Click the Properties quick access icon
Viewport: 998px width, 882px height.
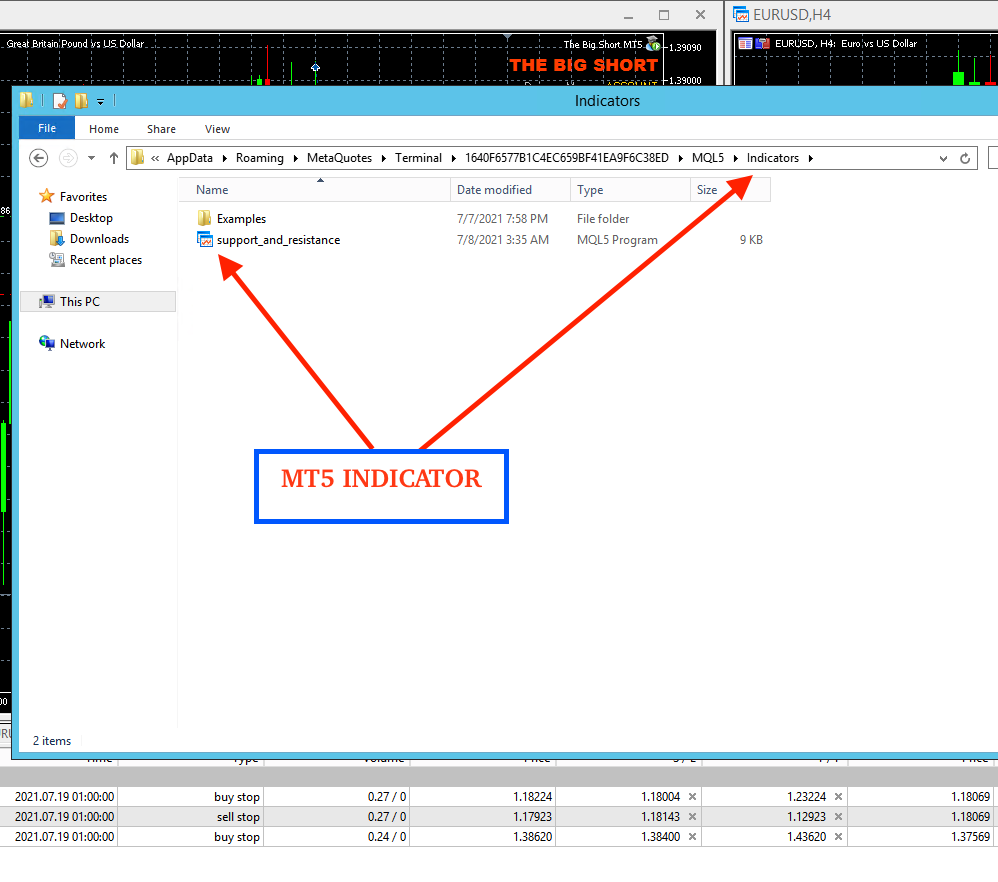coord(60,101)
